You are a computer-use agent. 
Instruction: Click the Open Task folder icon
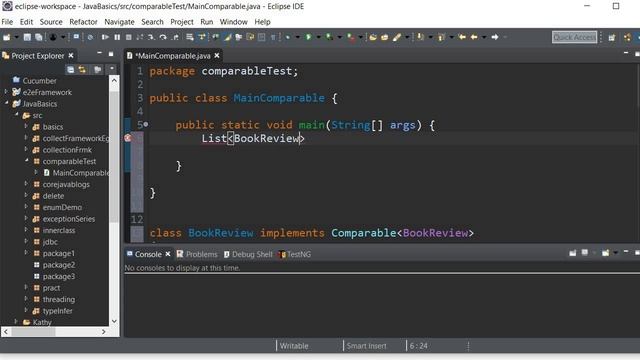pyautogui.click(x=384, y=37)
